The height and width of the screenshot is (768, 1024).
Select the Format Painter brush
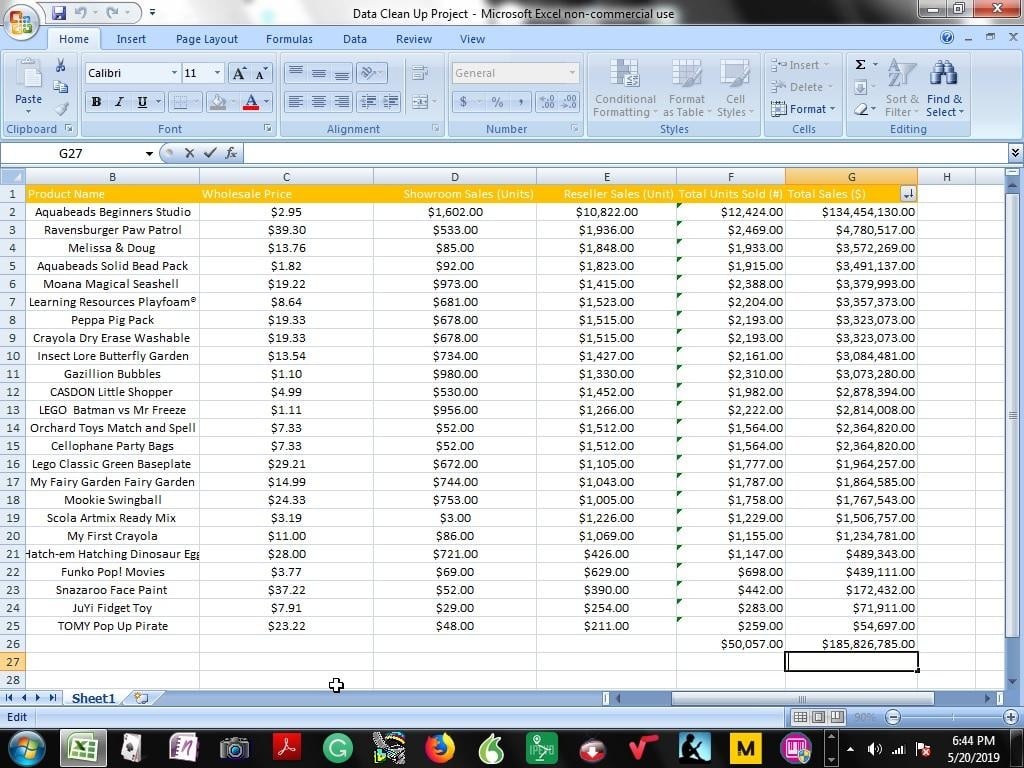pyautogui.click(x=61, y=108)
